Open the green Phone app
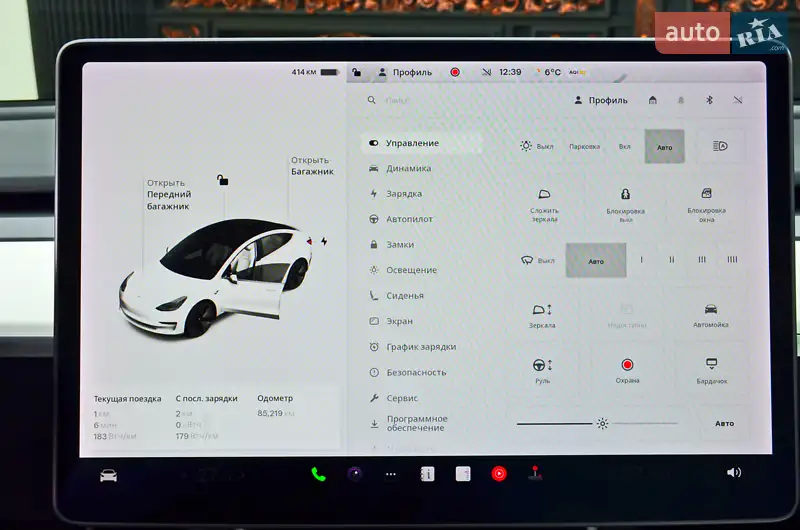Viewport: 800px width, 530px height. 318,474
